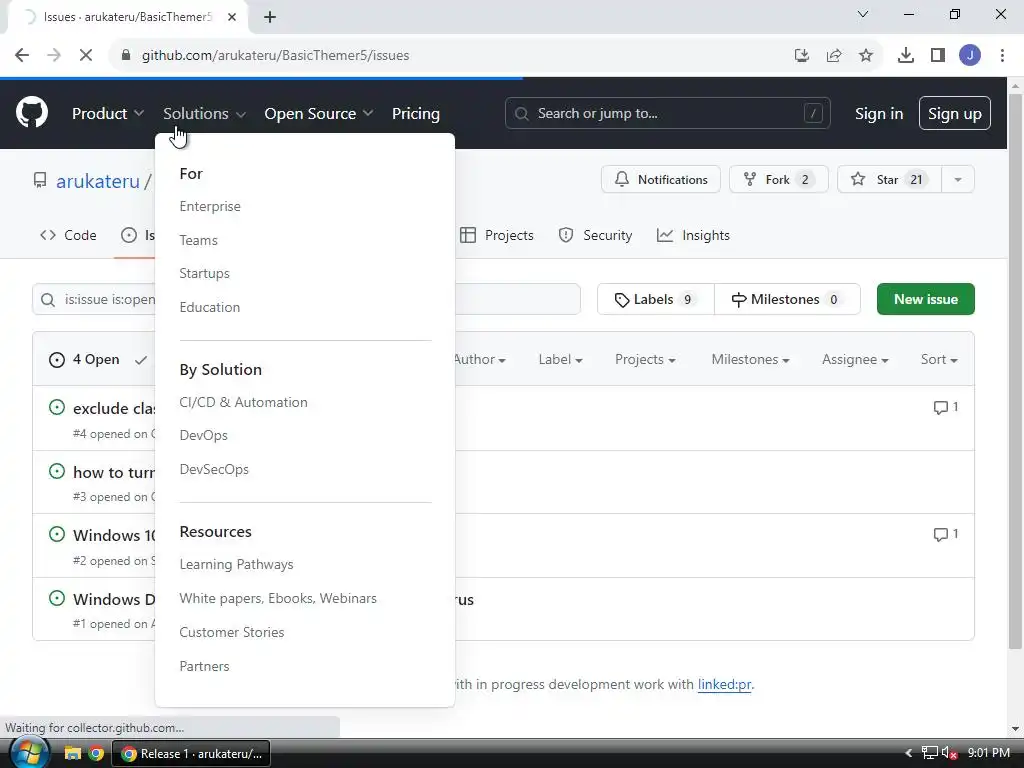Screen dimensions: 1024x768
Task: Open White papers, Ebooks, Webinars
Action: pyautogui.click(x=278, y=598)
